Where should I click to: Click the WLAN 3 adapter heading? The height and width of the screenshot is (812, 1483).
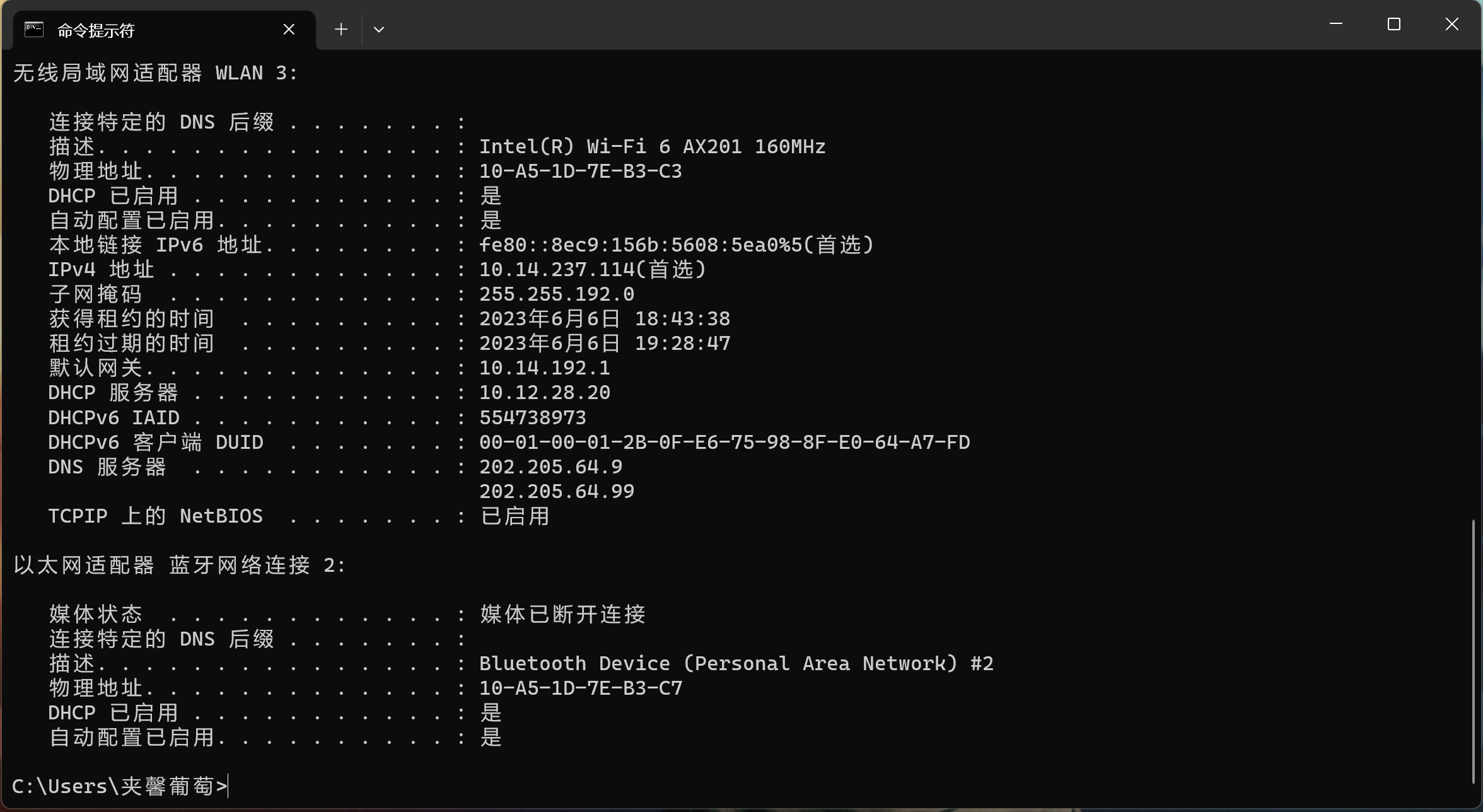[x=155, y=72]
